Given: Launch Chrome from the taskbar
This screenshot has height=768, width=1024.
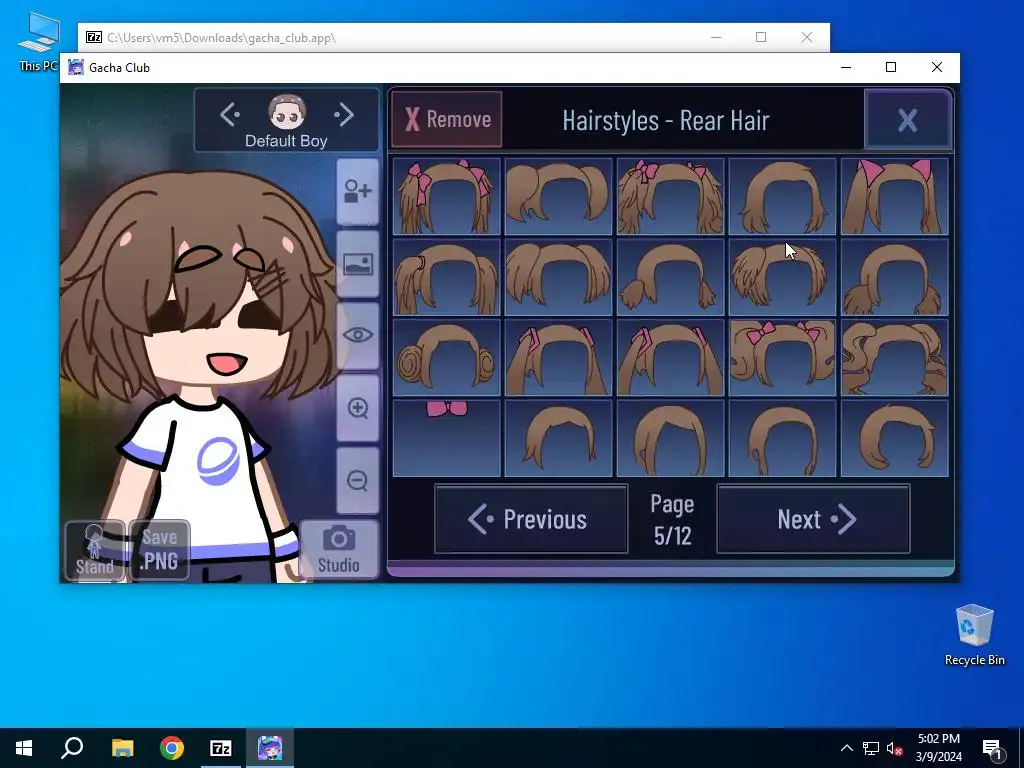Looking at the screenshot, I should pos(172,748).
